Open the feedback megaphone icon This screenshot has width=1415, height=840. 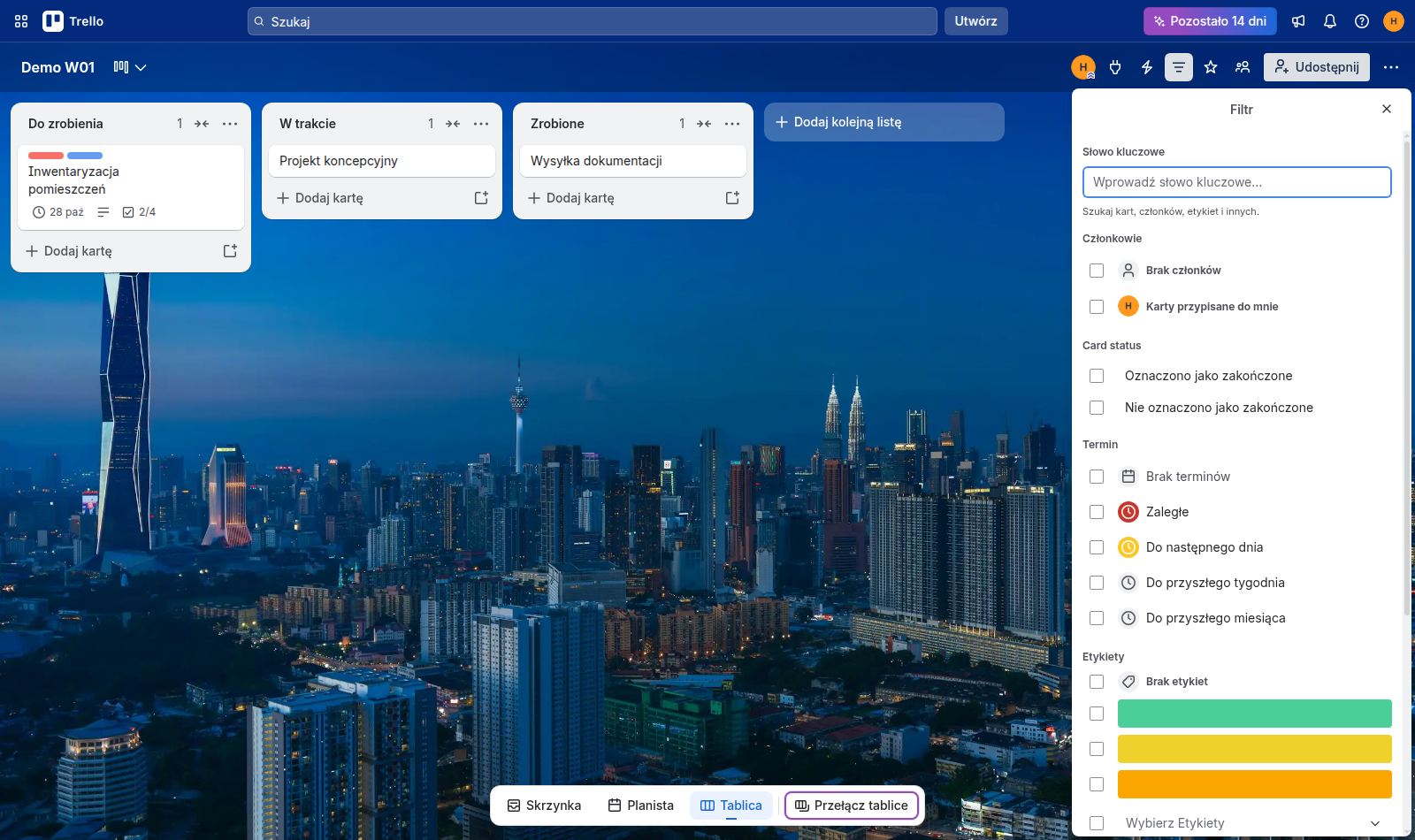pos(1298,21)
